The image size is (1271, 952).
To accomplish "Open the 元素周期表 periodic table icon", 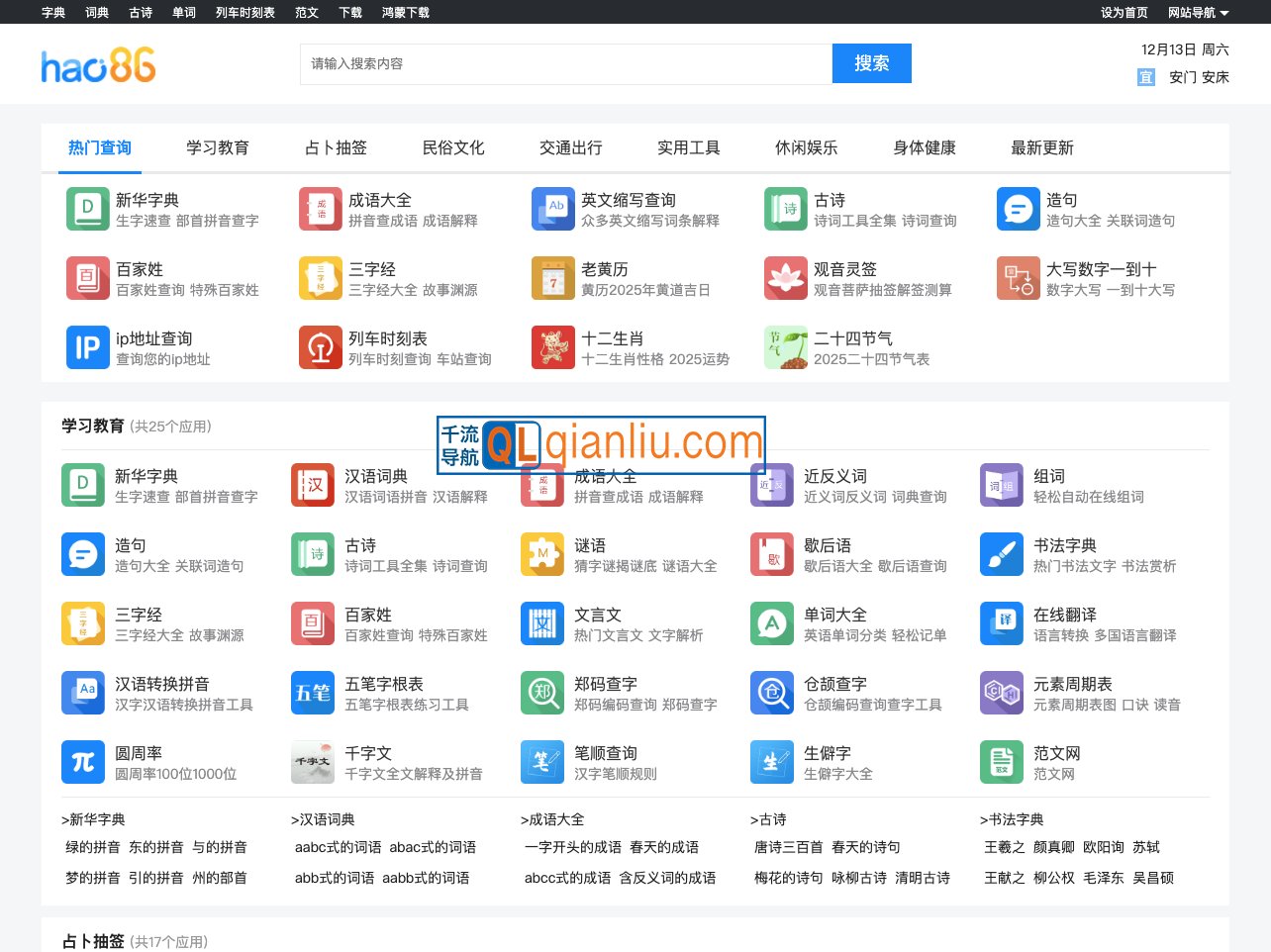I will [x=1001, y=693].
